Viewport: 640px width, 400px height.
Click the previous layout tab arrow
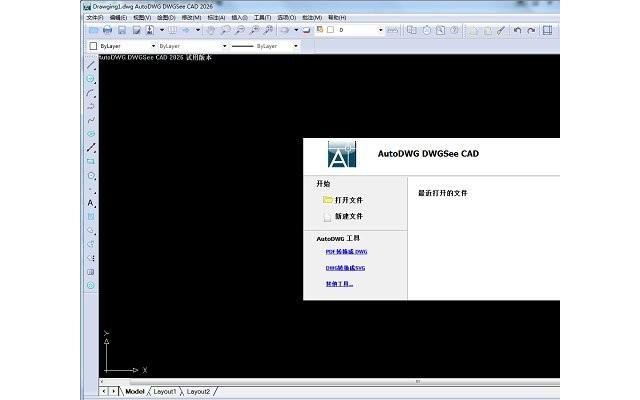tap(104, 391)
